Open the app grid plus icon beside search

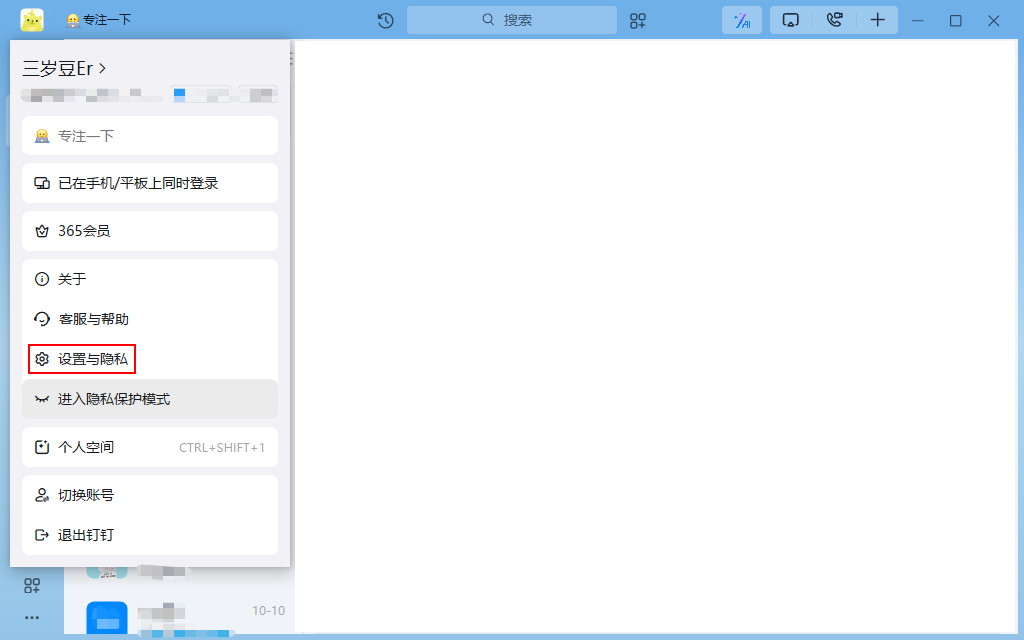coord(638,21)
